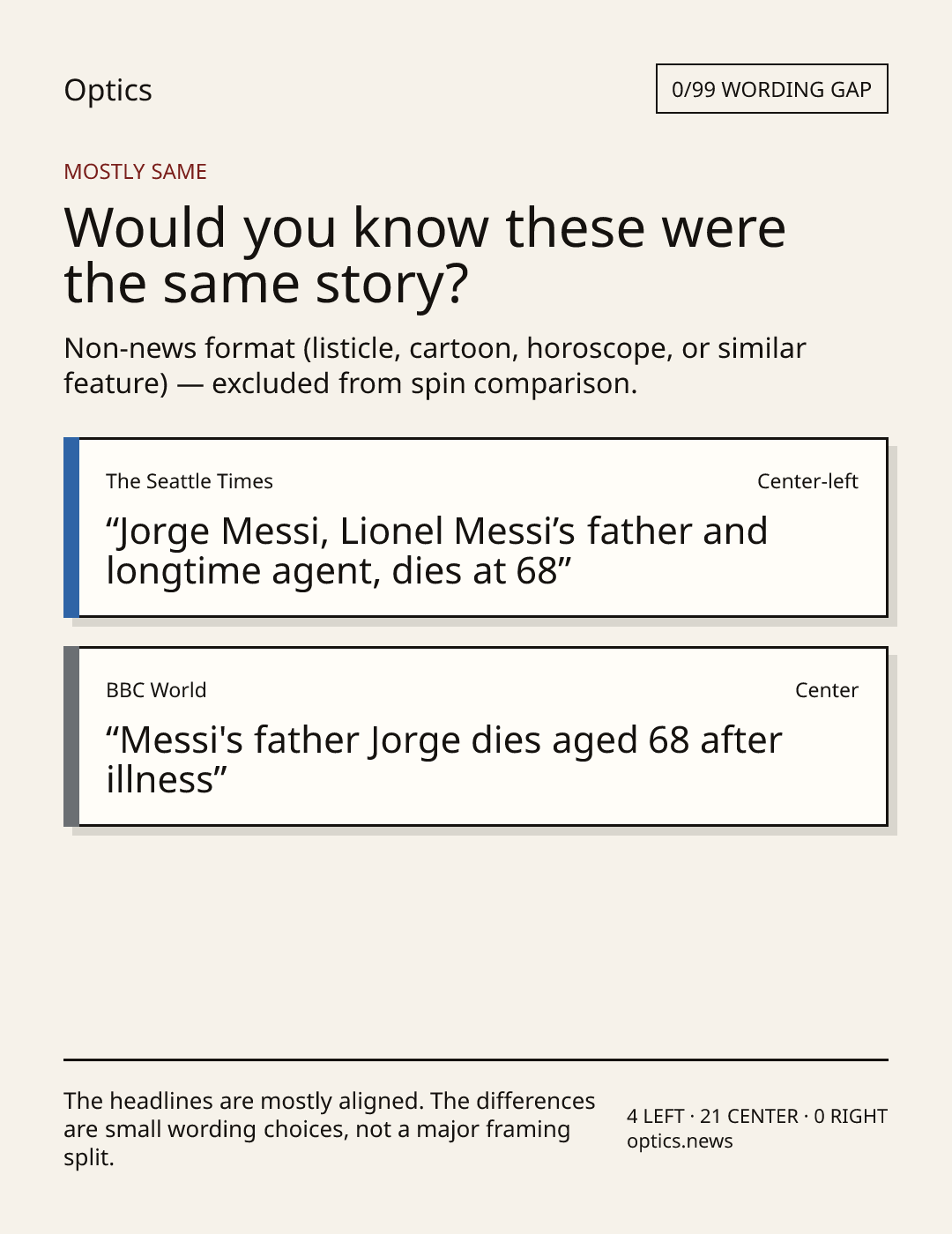
Task: Click the 4 LEFT · 21 CENTER · 0 RIGHT count
Action: tap(757, 1116)
